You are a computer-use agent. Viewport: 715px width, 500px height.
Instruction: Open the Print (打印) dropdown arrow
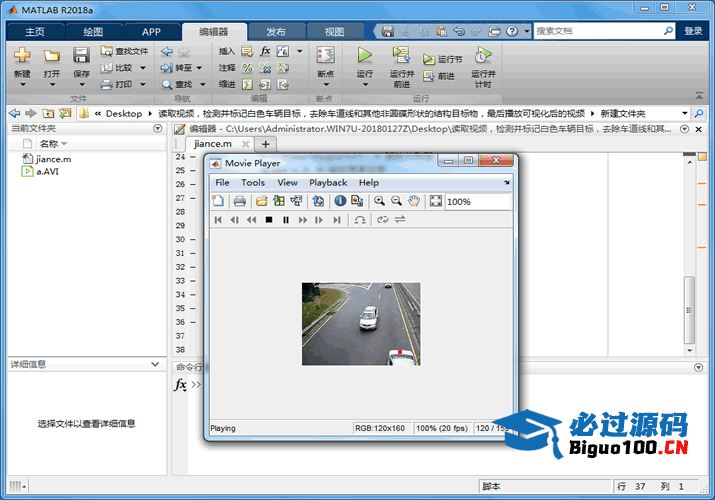click(142, 84)
